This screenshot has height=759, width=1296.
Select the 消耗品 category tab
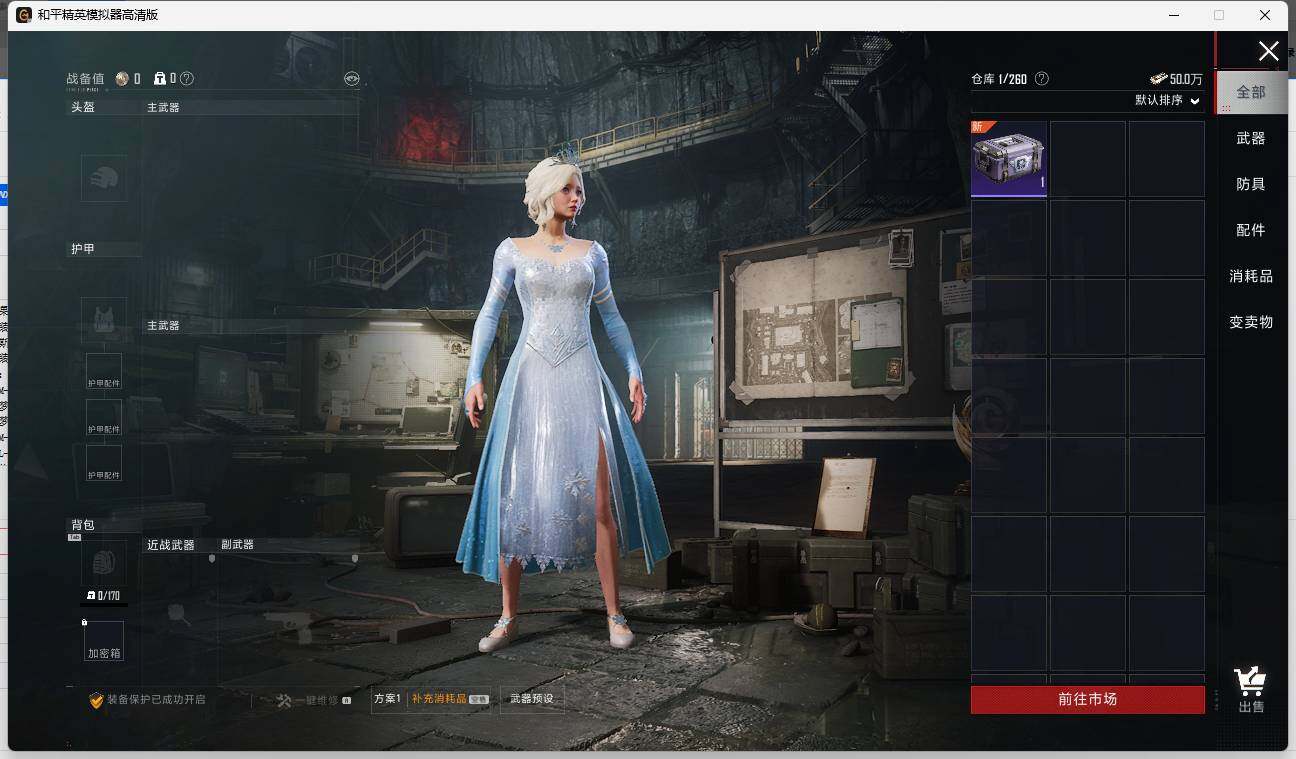click(1251, 276)
